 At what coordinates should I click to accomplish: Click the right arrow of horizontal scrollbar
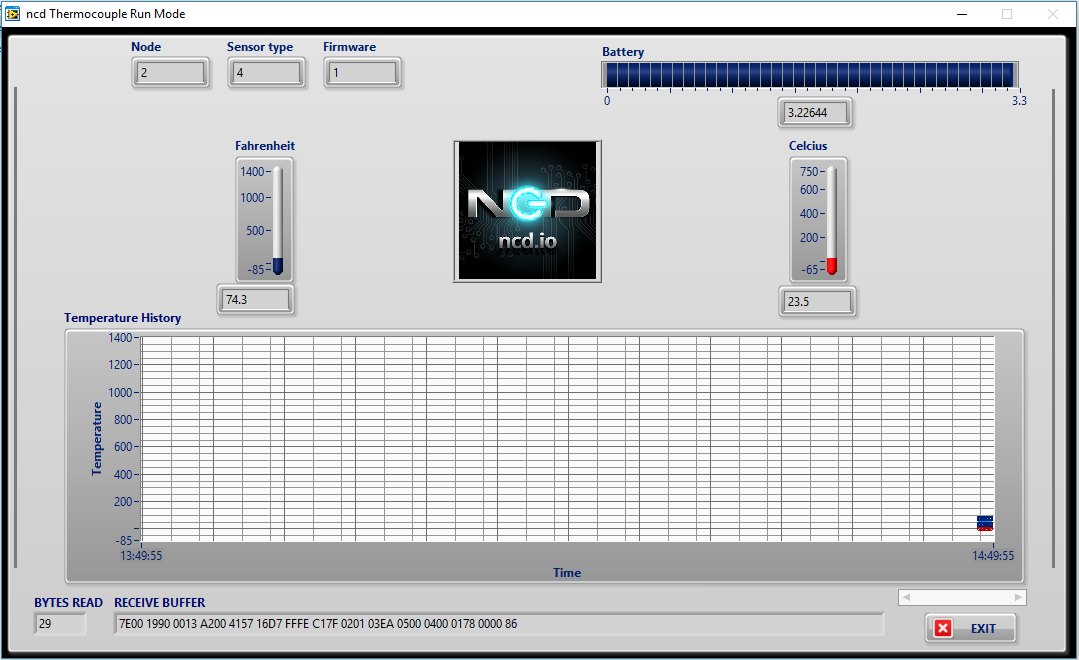pyautogui.click(x=1018, y=597)
